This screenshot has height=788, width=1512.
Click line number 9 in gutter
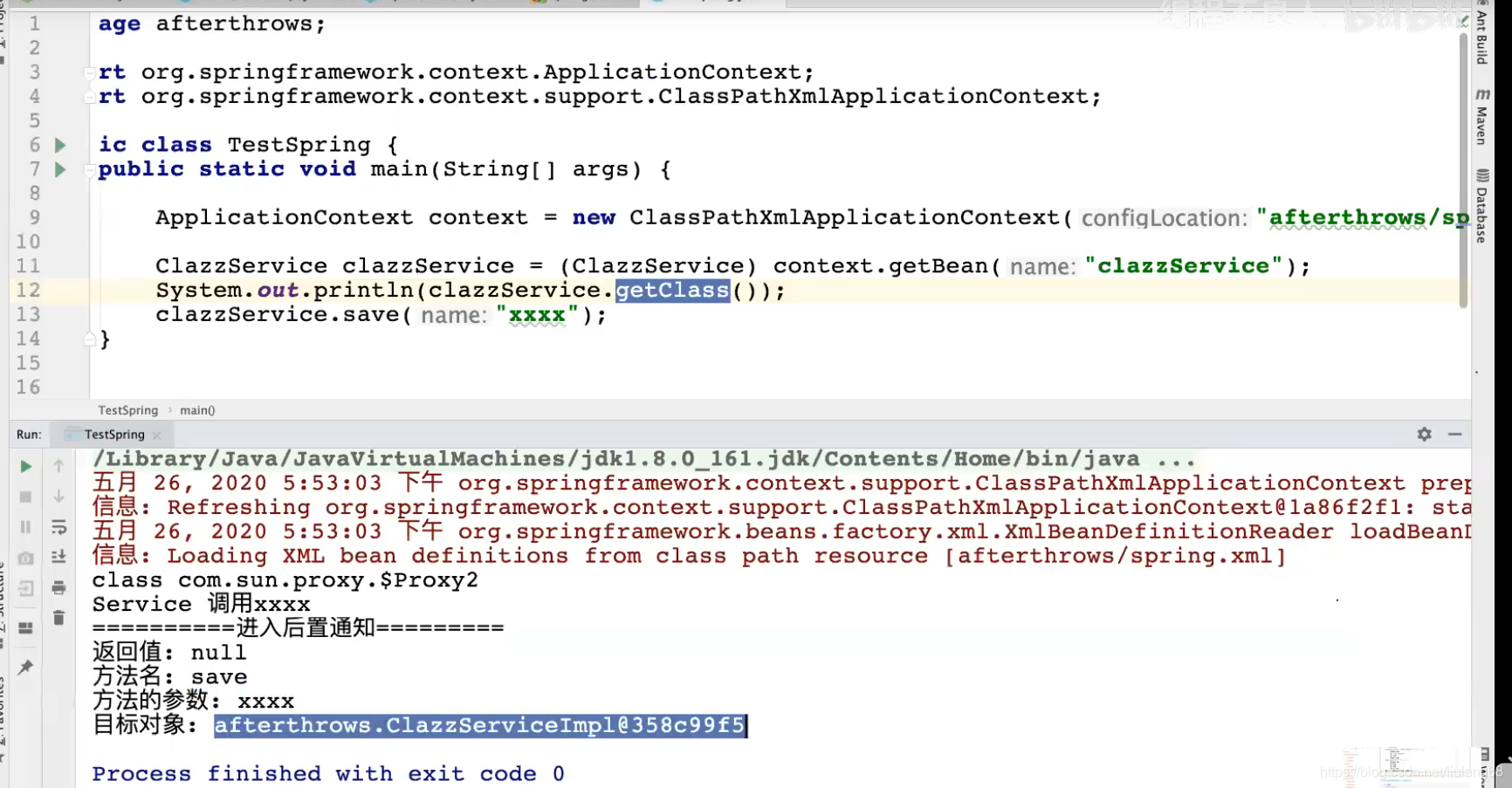pos(35,217)
